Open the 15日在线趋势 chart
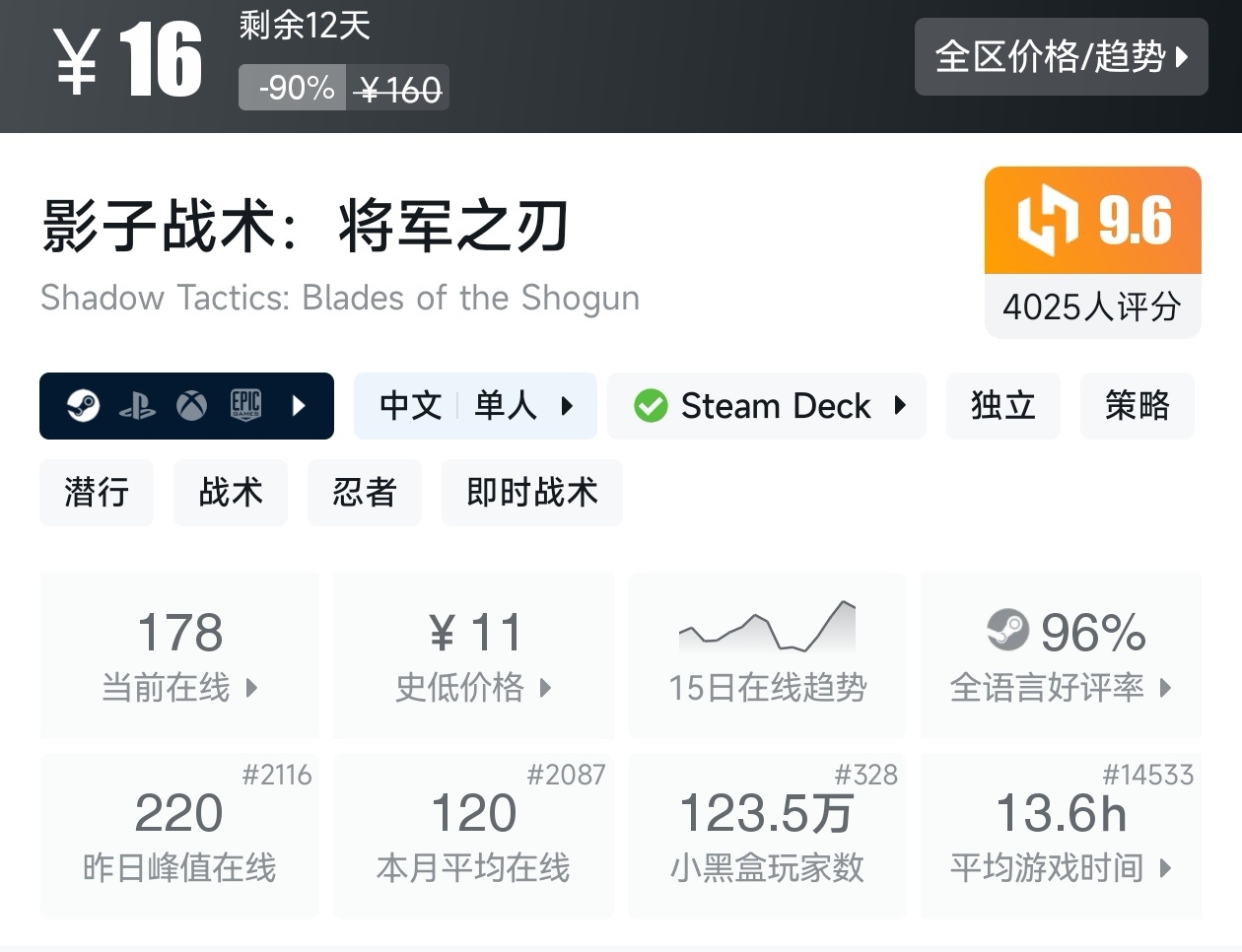 (x=767, y=656)
